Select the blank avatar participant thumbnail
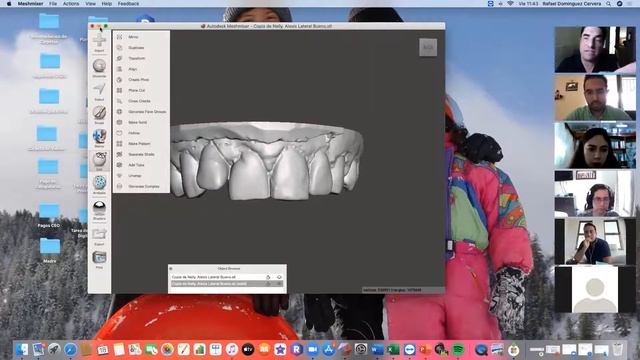 point(595,289)
